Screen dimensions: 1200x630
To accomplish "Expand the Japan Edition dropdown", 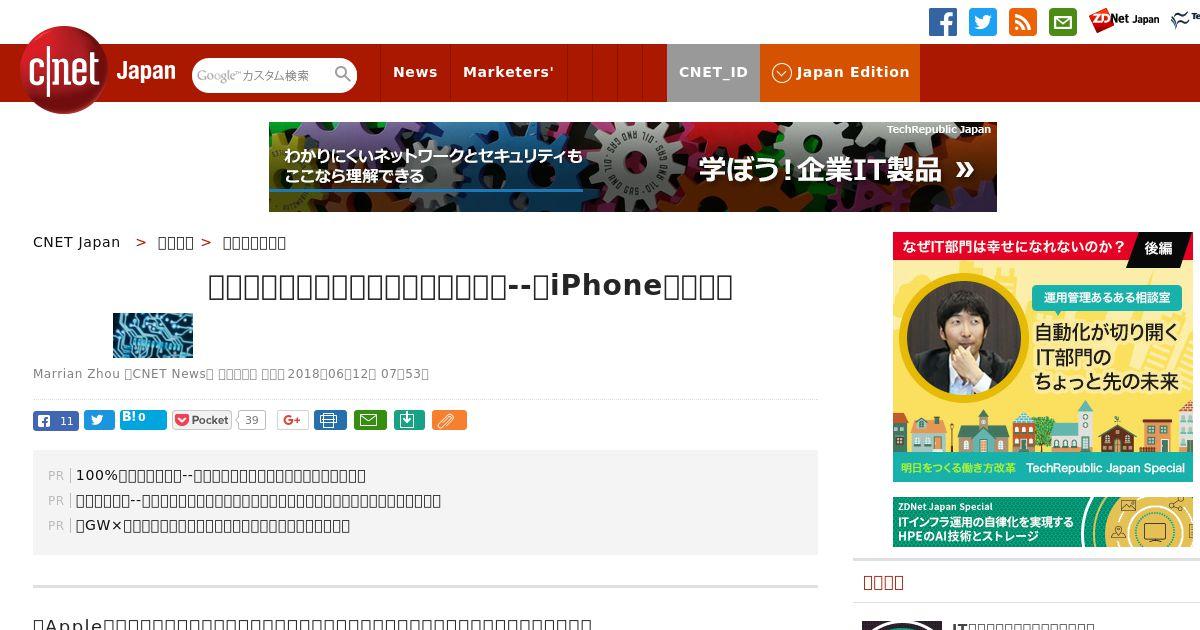I will coord(840,72).
